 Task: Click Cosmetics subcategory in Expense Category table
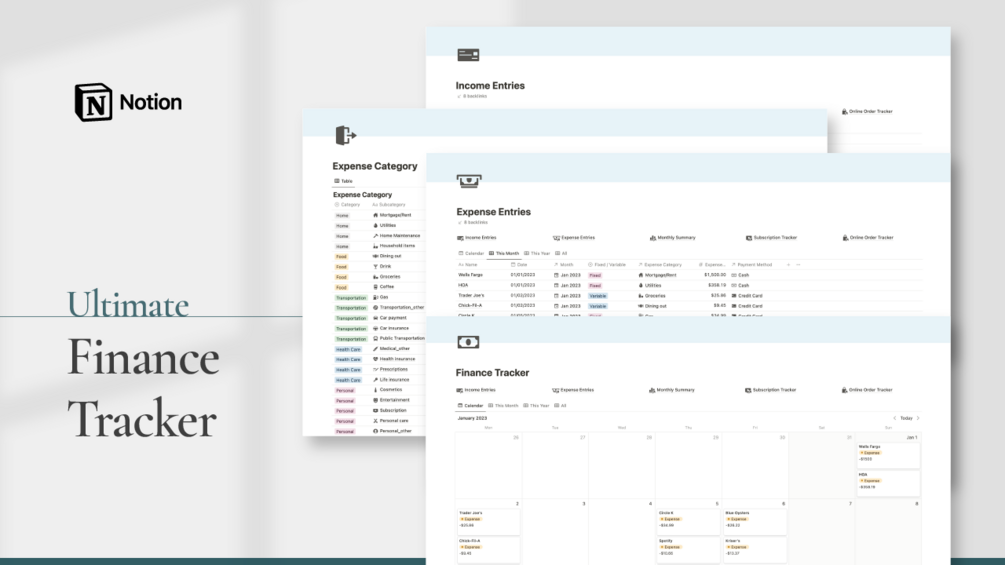pos(388,389)
